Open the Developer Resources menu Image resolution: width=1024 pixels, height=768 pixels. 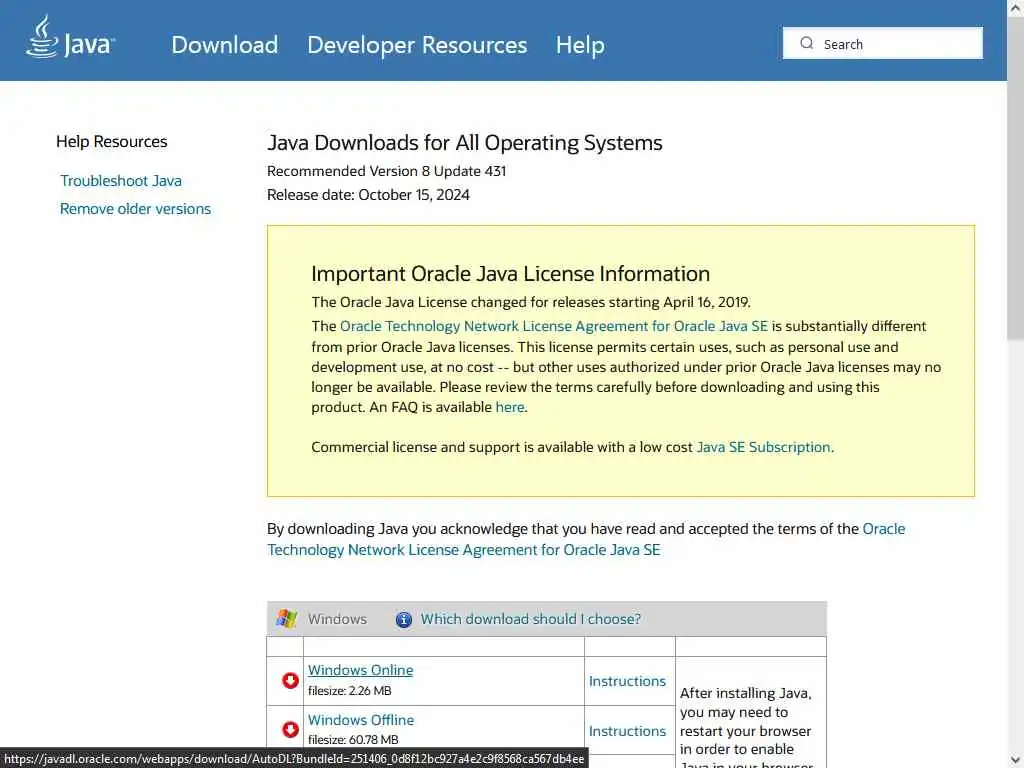point(417,44)
